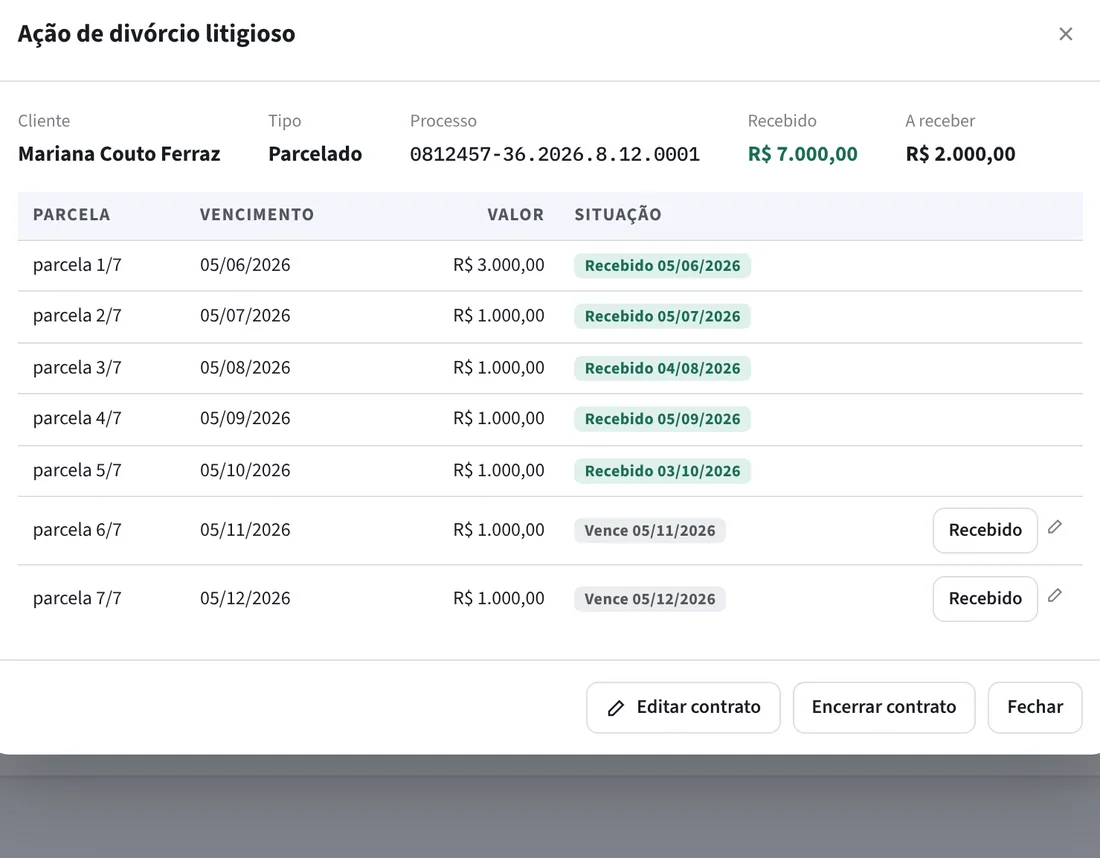Click the PARCELA column header
This screenshot has height=858, width=1100.
click(x=72, y=215)
